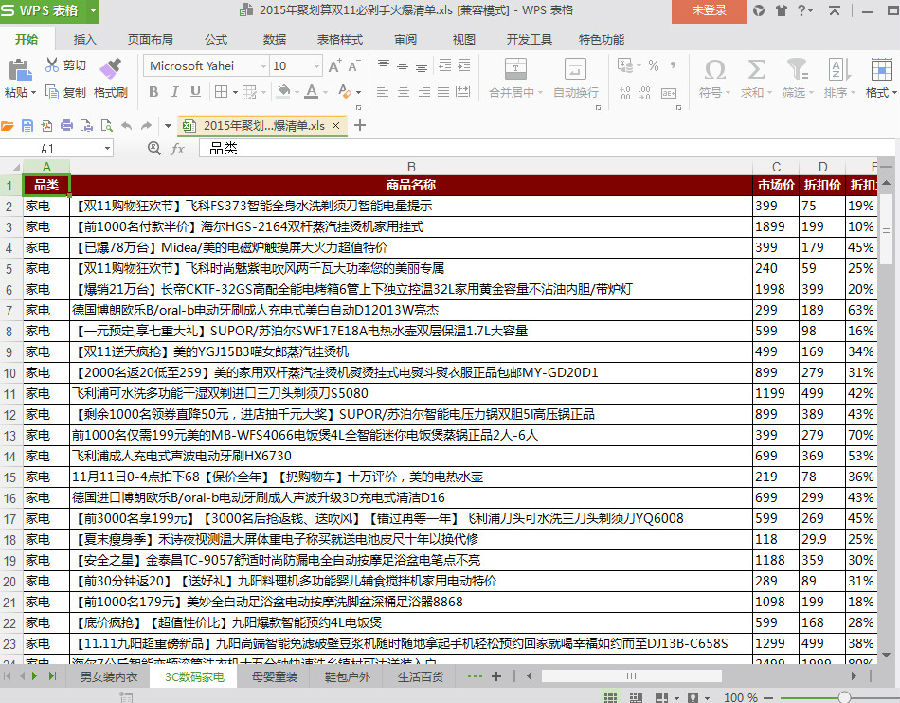
Task: Open the 母婴童装 sheet tab
Action: click(274, 677)
